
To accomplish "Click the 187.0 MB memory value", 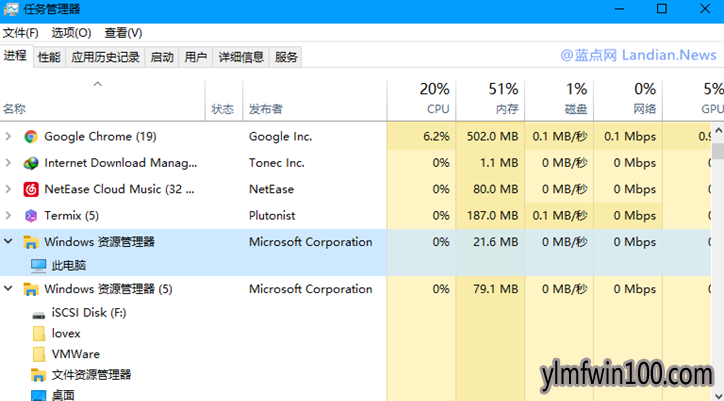I will click(492, 215).
